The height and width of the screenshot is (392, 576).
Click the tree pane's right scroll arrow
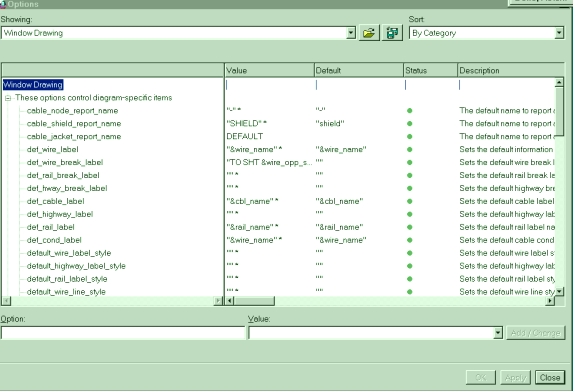(x=218, y=301)
